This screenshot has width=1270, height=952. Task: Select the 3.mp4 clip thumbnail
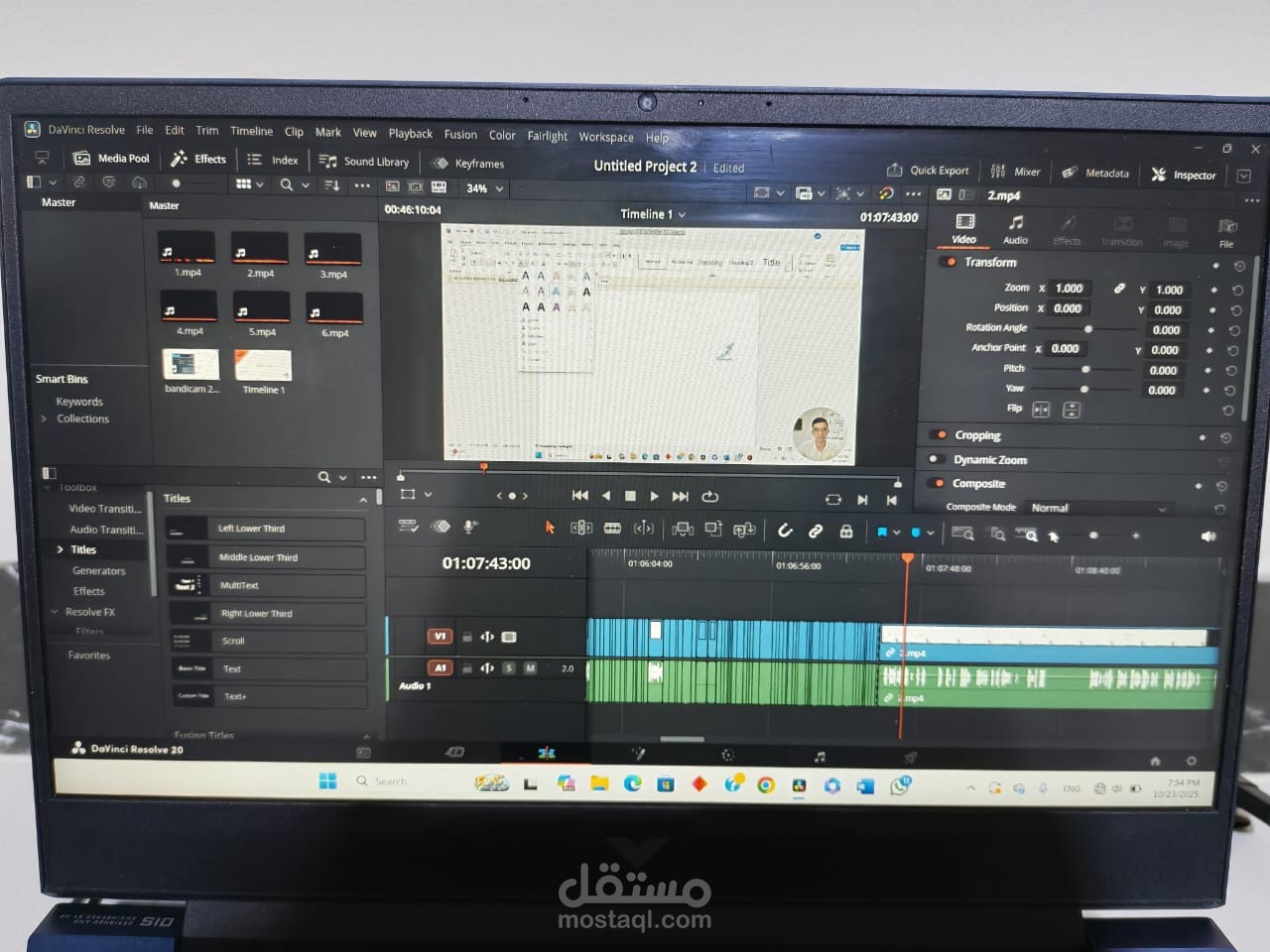(x=332, y=249)
